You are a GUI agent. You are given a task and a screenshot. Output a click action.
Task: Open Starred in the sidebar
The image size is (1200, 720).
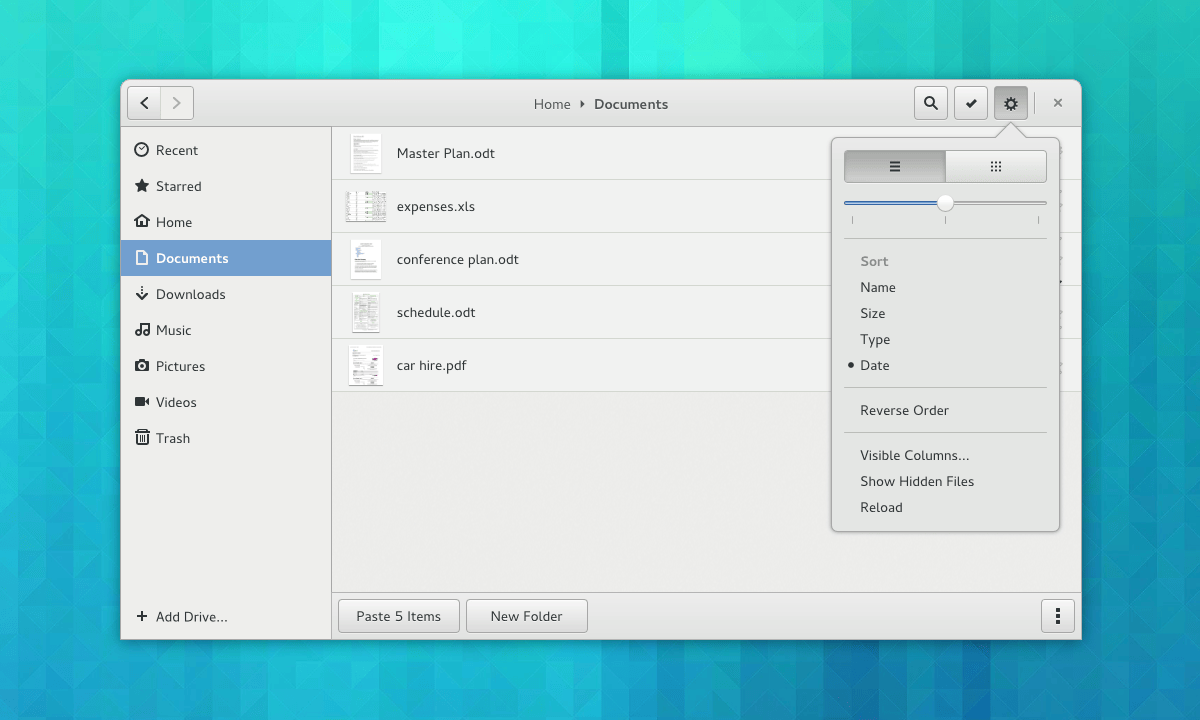click(x=178, y=186)
